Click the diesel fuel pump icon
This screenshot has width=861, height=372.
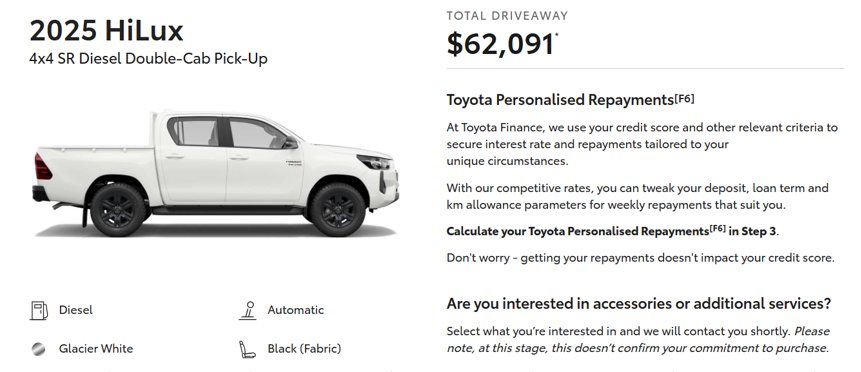click(38, 310)
